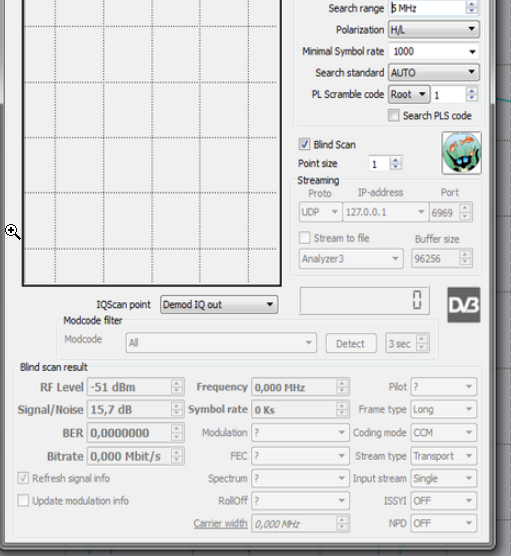Click the DVB logo icon

coord(464,305)
